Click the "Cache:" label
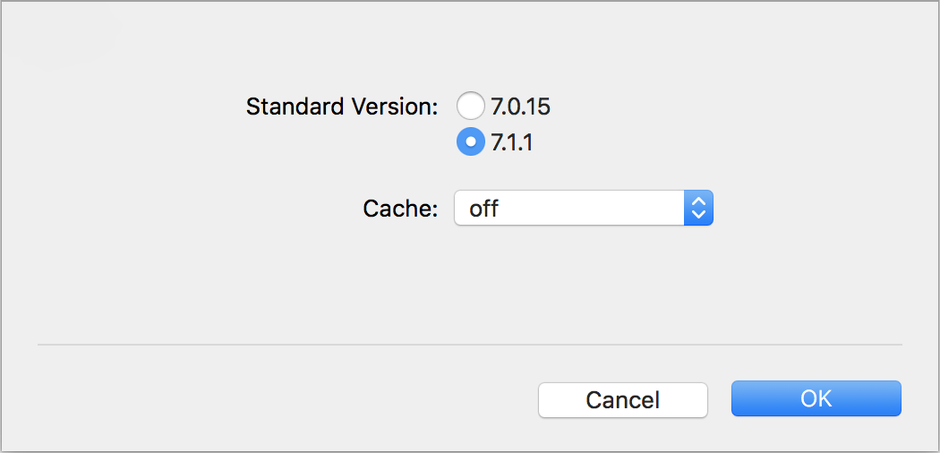This screenshot has width=940, height=453. pyautogui.click(x=400, y=209)
